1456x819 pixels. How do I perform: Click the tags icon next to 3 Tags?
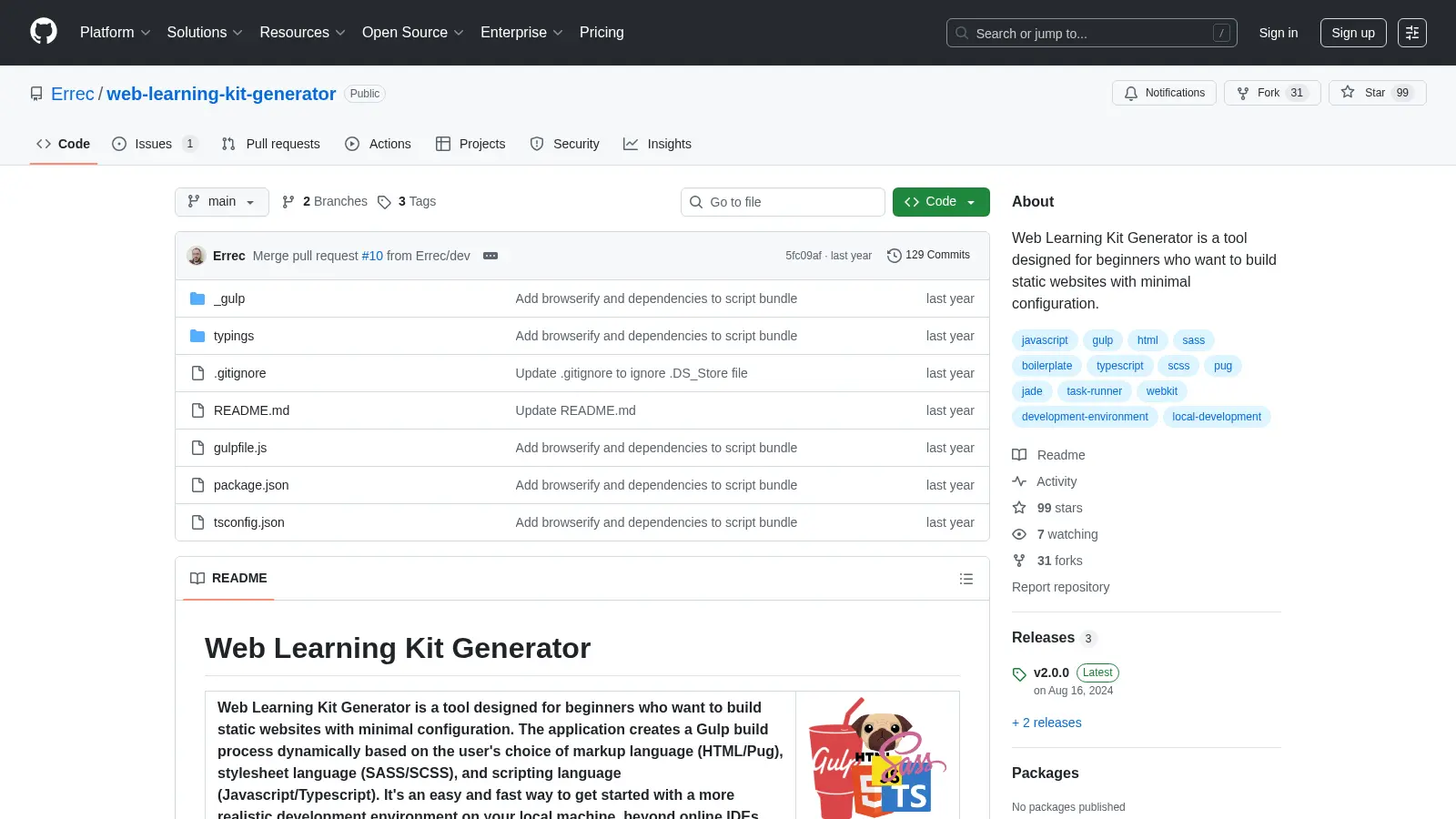click(384, 202)
